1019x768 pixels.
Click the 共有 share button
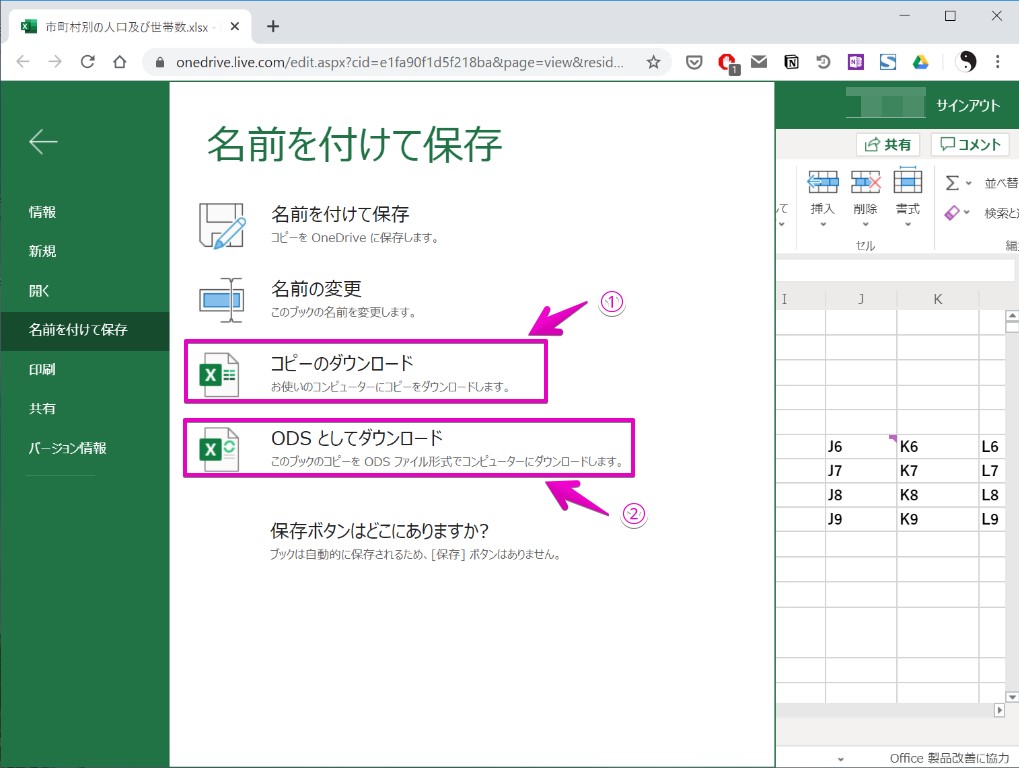tap(888, 145)
